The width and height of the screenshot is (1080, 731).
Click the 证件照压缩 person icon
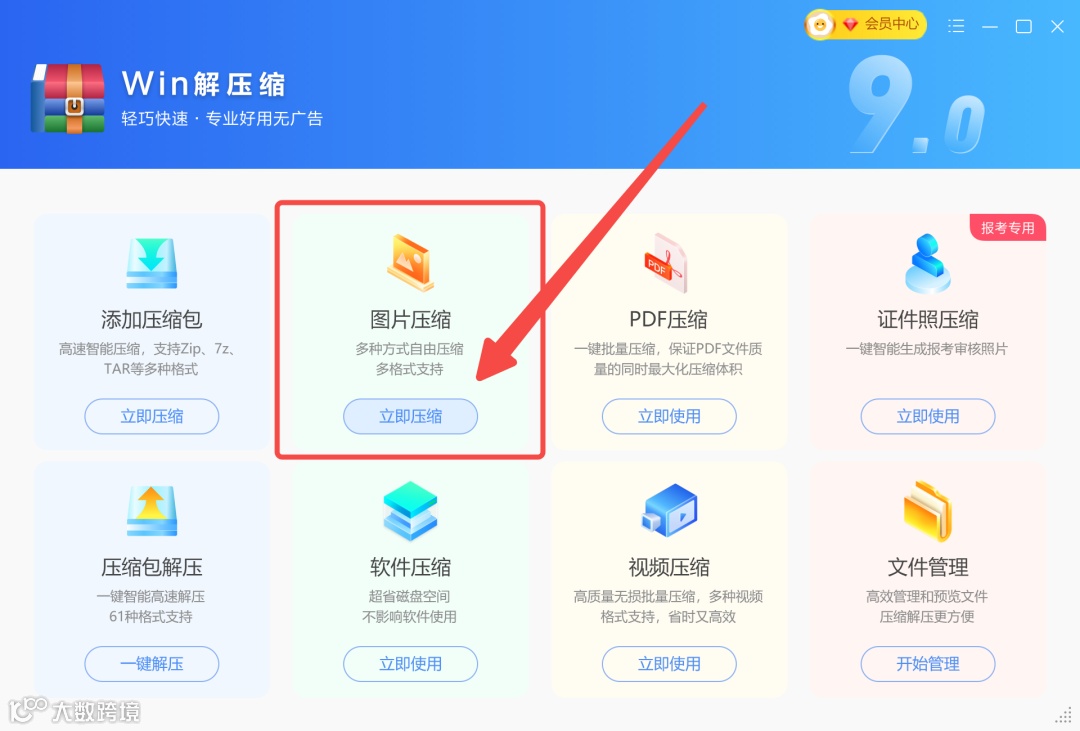(x=927, y=262)
